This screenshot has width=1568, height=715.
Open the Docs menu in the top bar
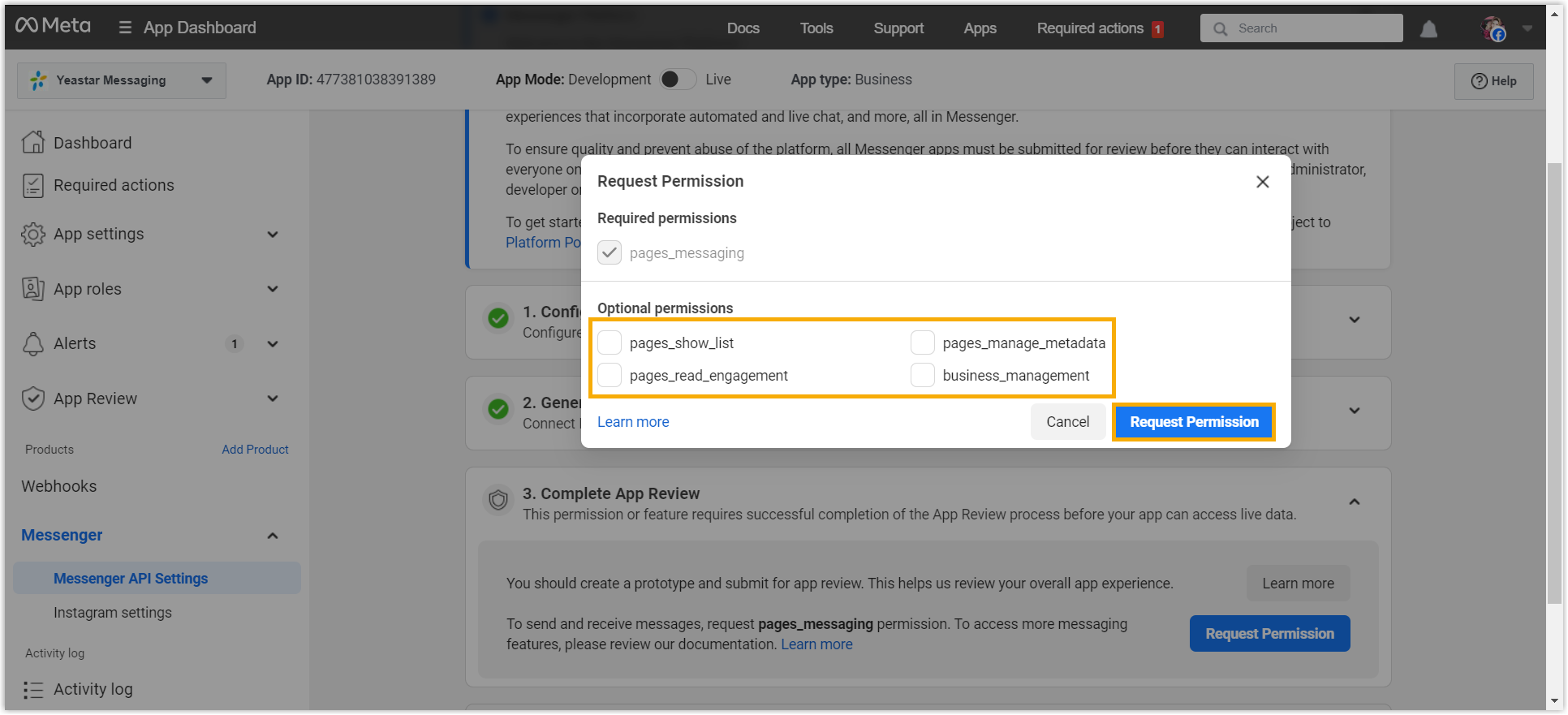pyautogui.click(x=743, y=28)
